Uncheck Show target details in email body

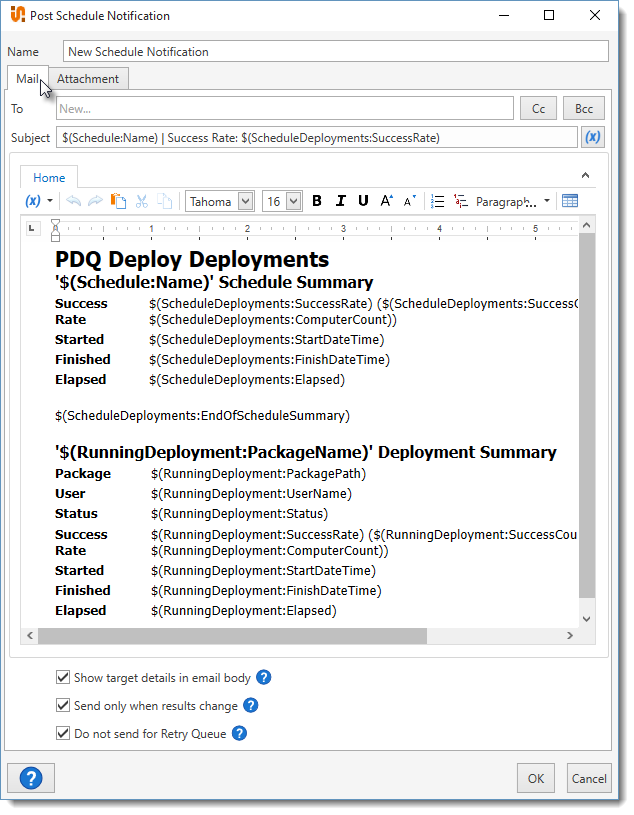tap(64, 678)
